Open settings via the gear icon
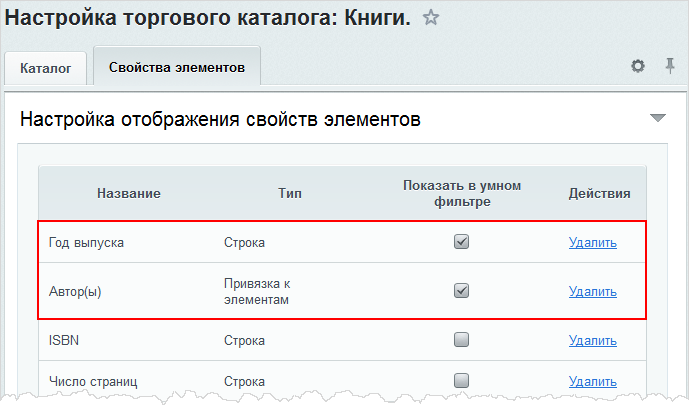689x407 pixels. [638, 66]
